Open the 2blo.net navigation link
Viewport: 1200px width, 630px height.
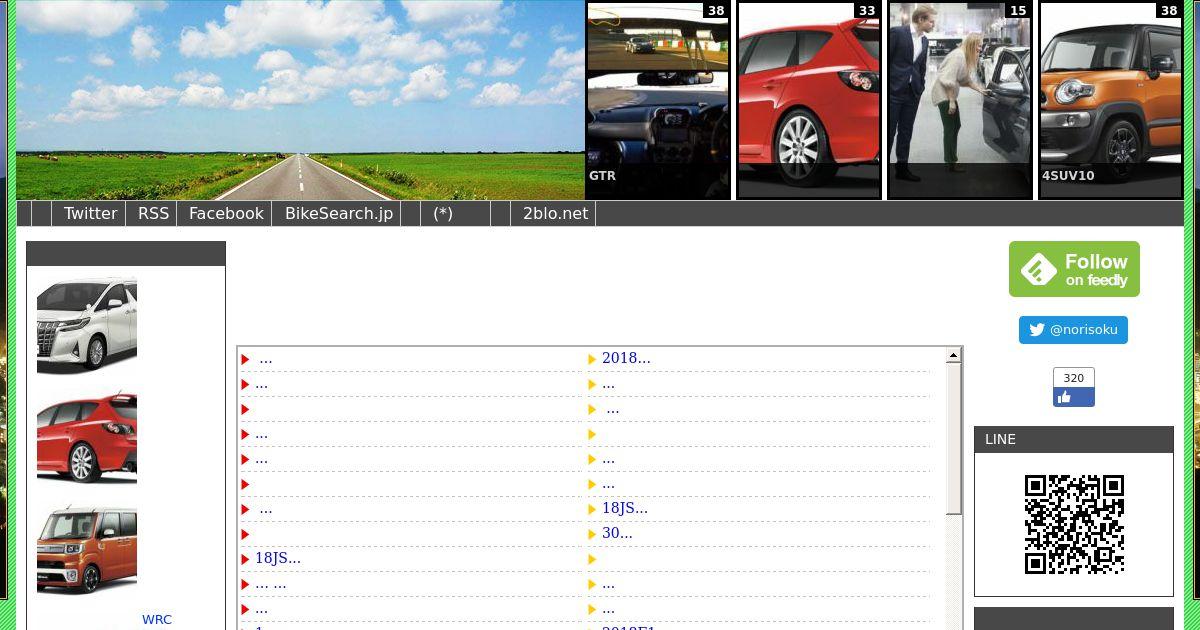point(555,213)
